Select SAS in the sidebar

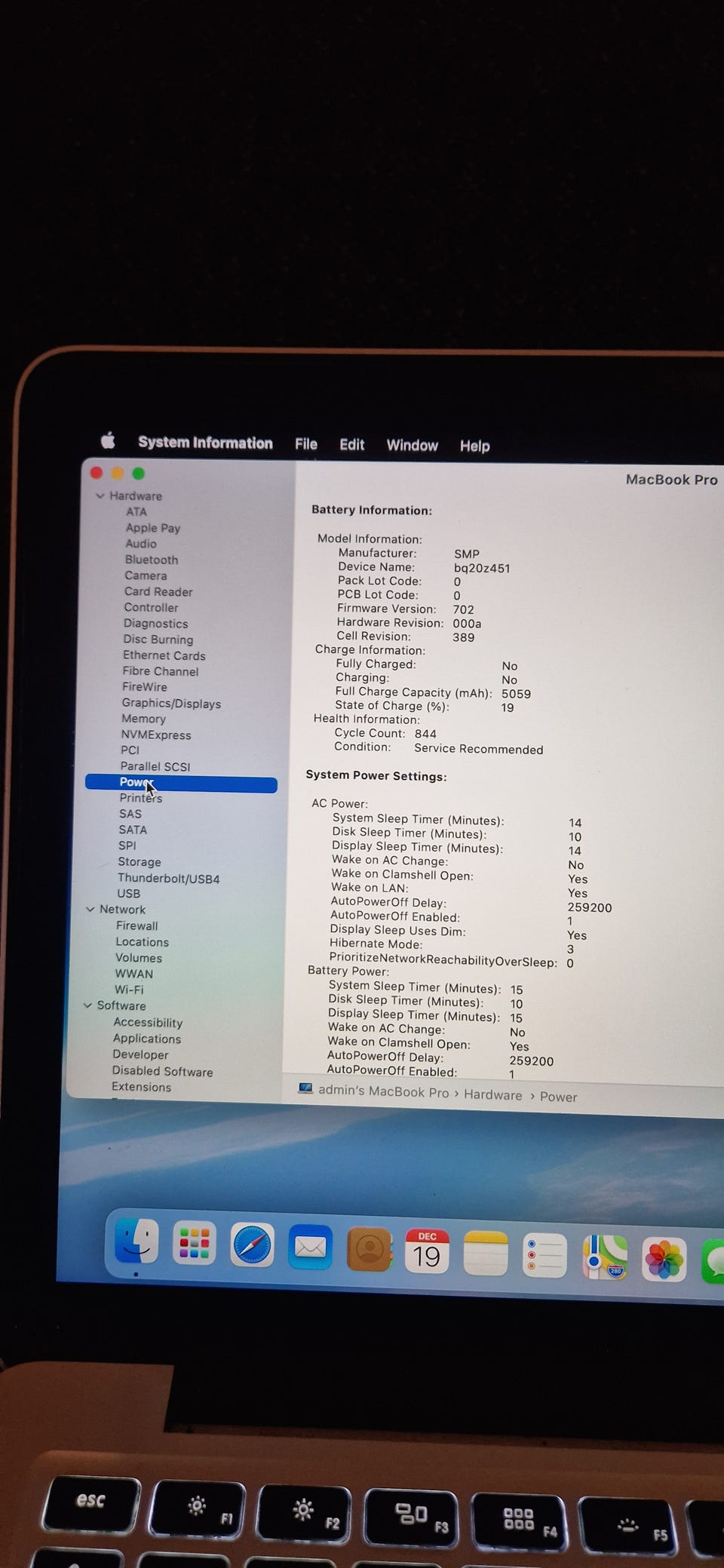130,814
